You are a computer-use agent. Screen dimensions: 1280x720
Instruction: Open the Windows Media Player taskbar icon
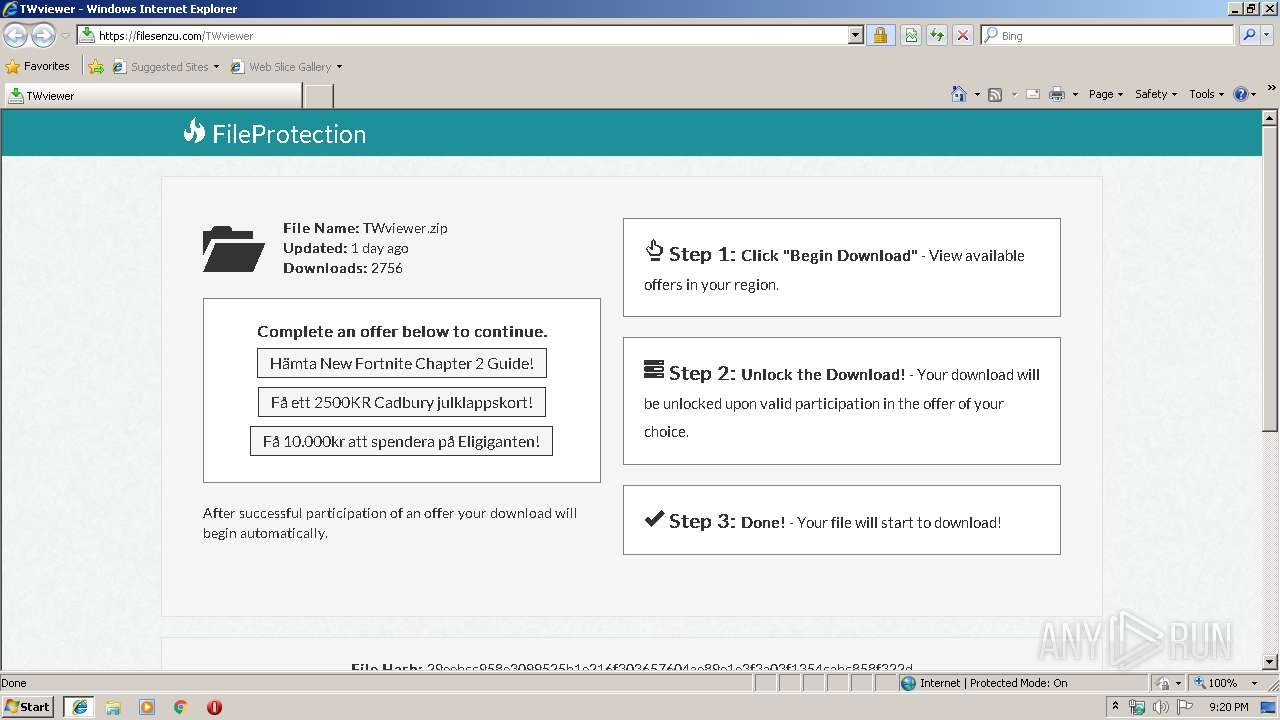click(x=147, y=707)
